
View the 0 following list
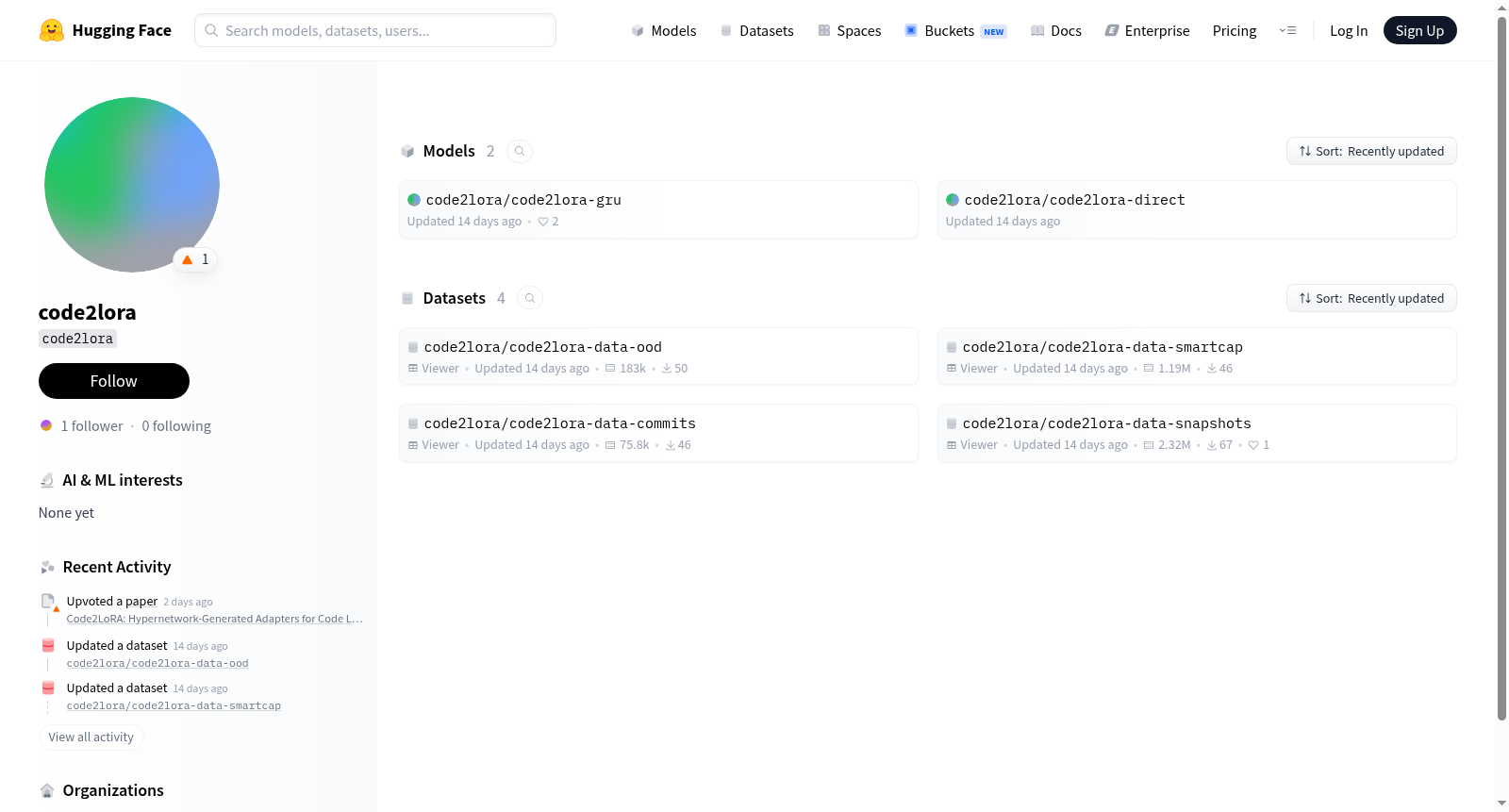point(176,426)
